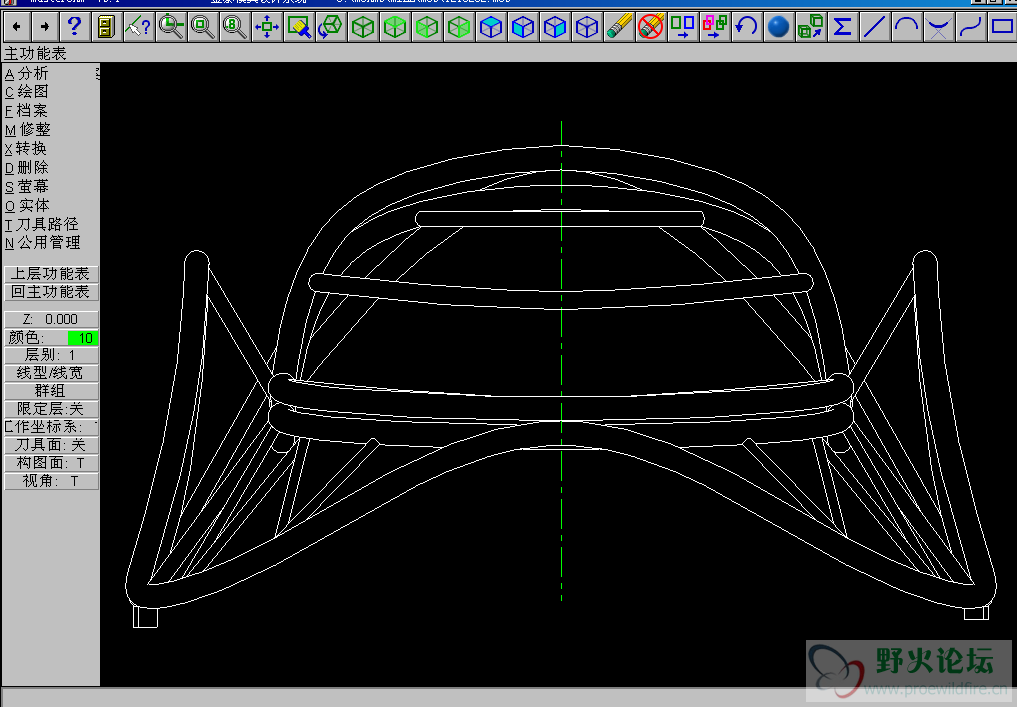
Task: Click the 构图面: T construction plane button
Action: pyautogui.click(x=51, y=462)
